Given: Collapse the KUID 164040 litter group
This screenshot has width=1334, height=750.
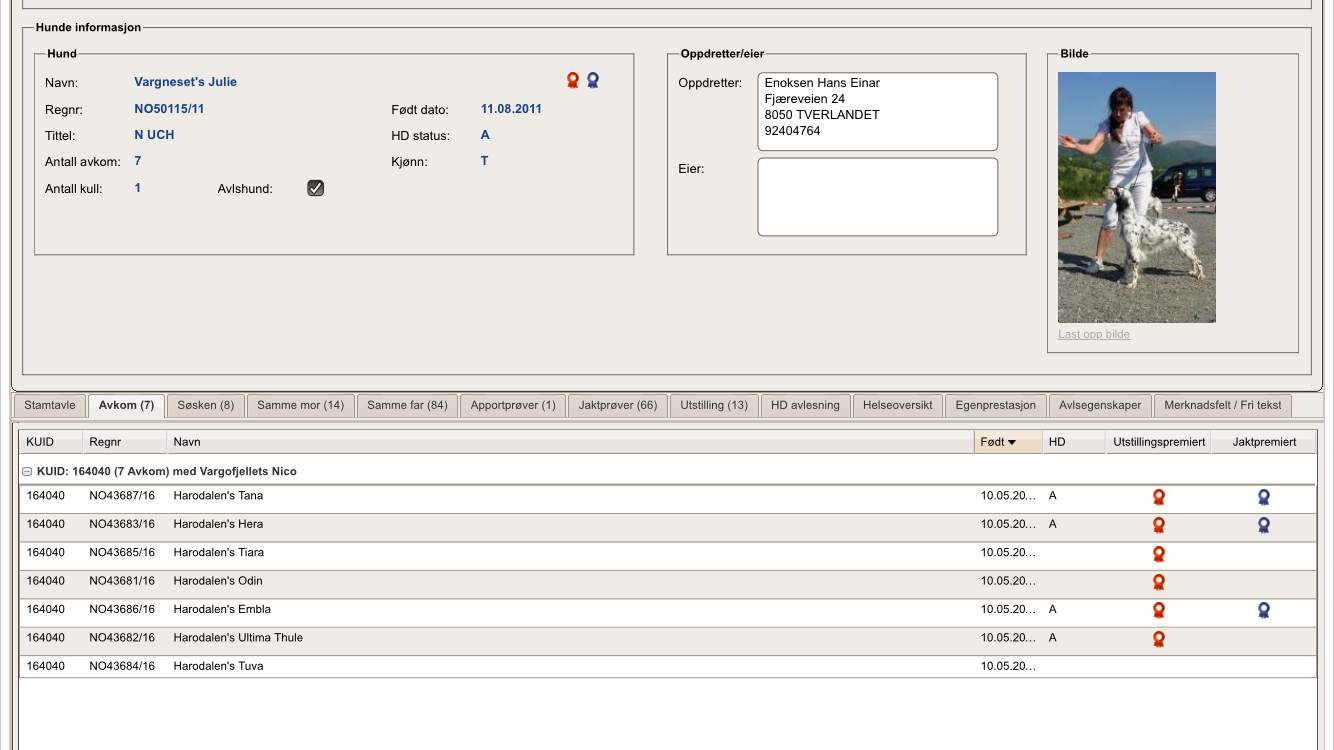Looking at the screenshot, I should (28, 472).
